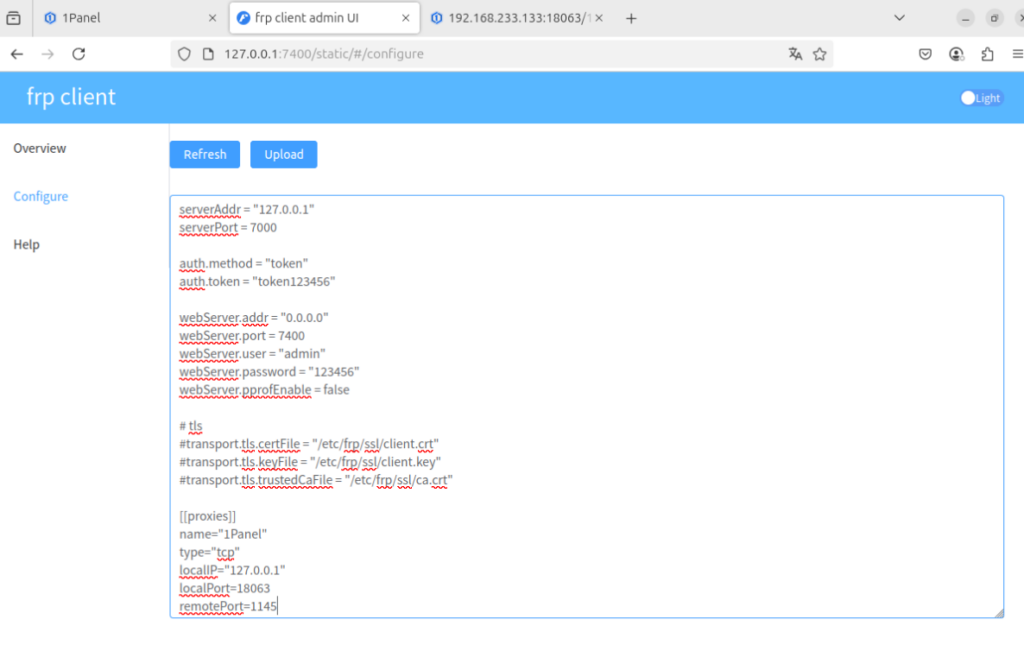Click the transport.tls.trustedCaFile line
The width and height of the screenshot is (1024, 651).
point(316,481)
